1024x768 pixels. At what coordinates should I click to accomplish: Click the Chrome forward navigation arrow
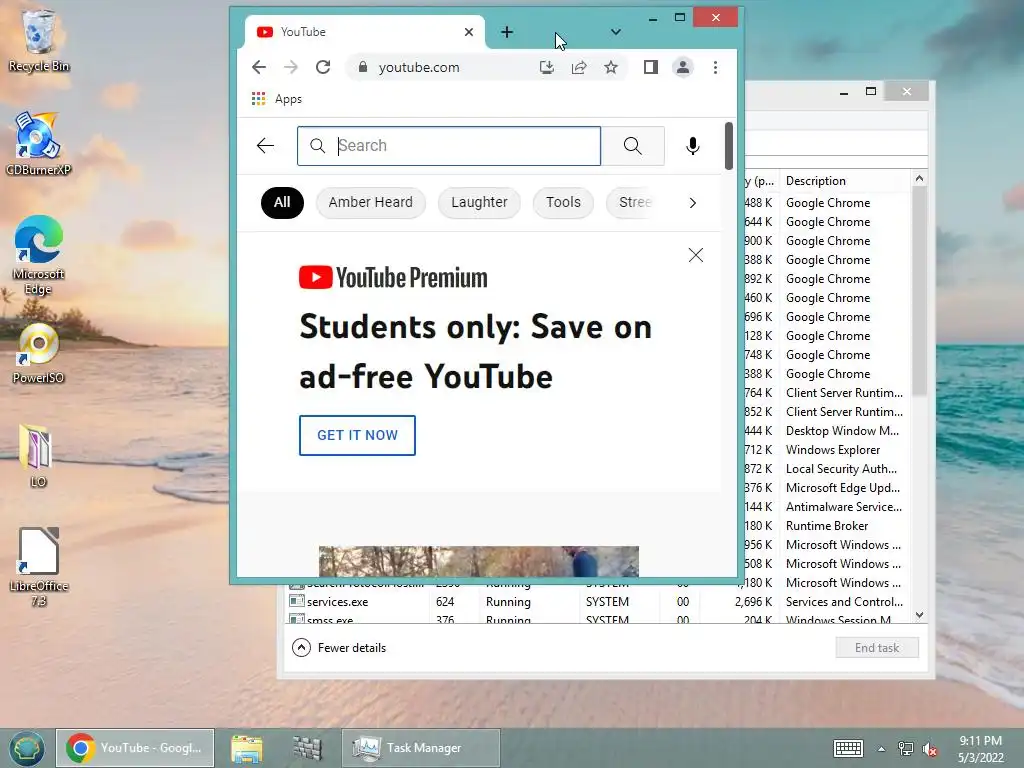tap(291, 67)
